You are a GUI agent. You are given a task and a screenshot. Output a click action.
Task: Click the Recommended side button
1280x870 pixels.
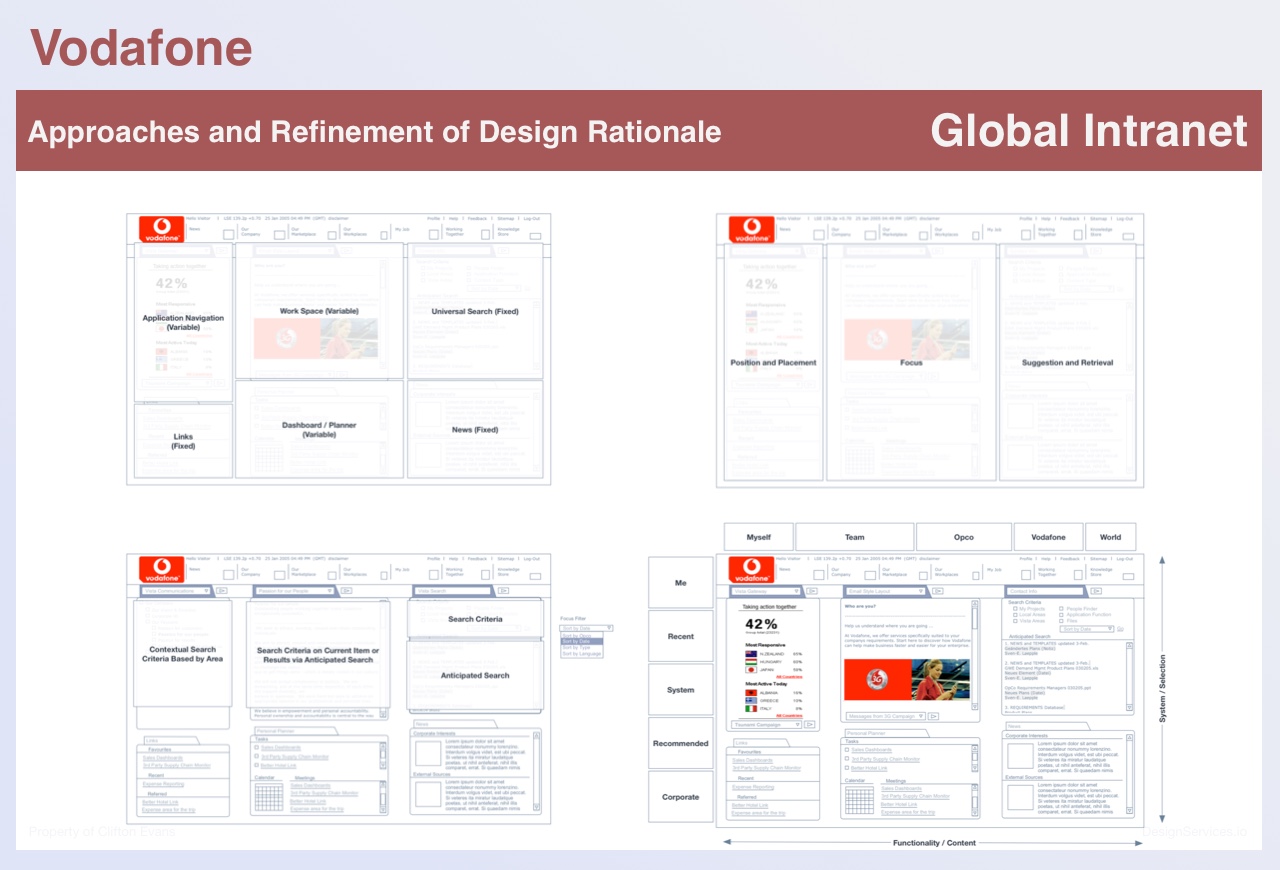click(680, 744)
